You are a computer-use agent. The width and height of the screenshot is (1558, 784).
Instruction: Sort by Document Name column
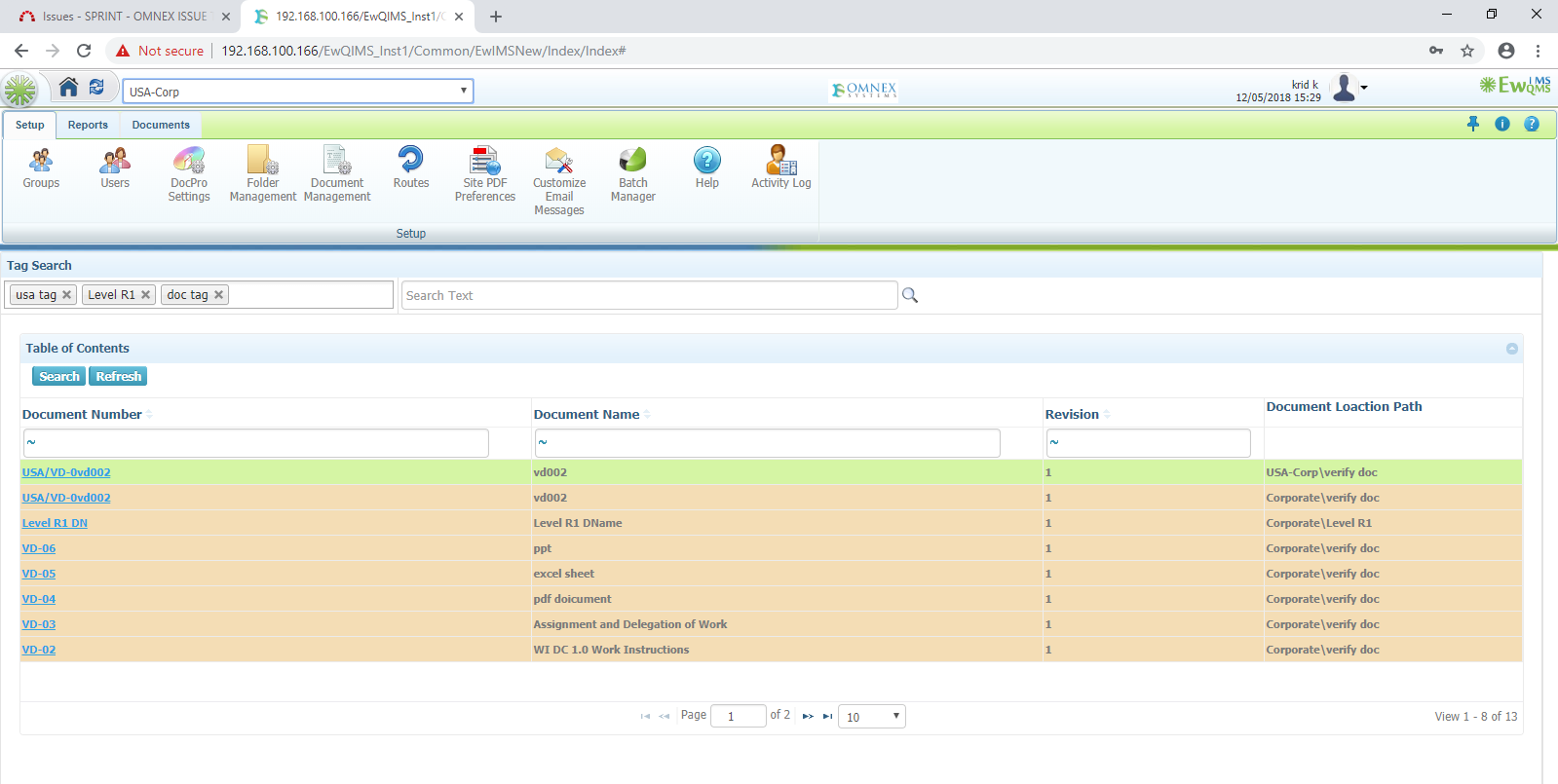[587, 414]
